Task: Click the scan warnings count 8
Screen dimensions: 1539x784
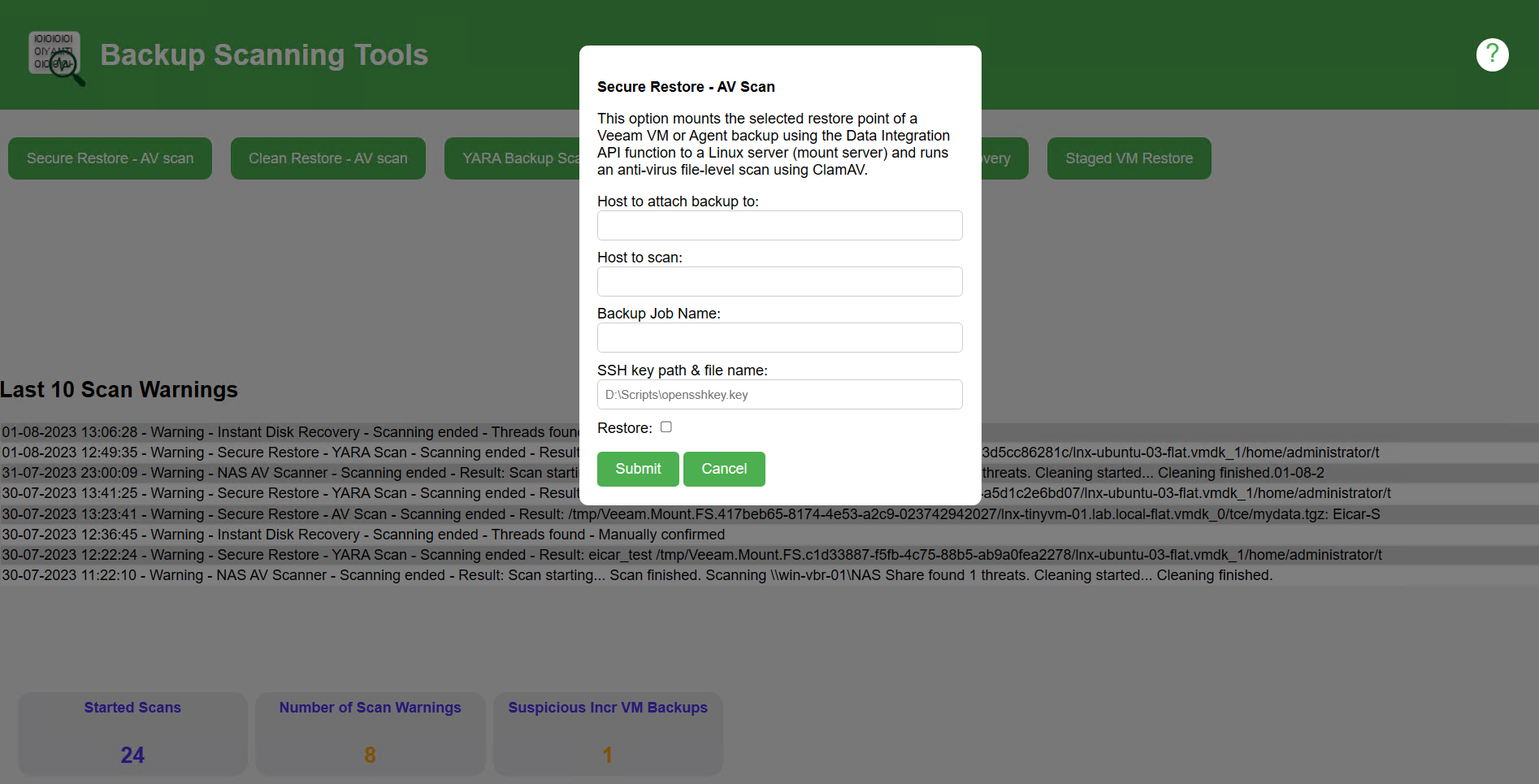Action: pos(371,756)
